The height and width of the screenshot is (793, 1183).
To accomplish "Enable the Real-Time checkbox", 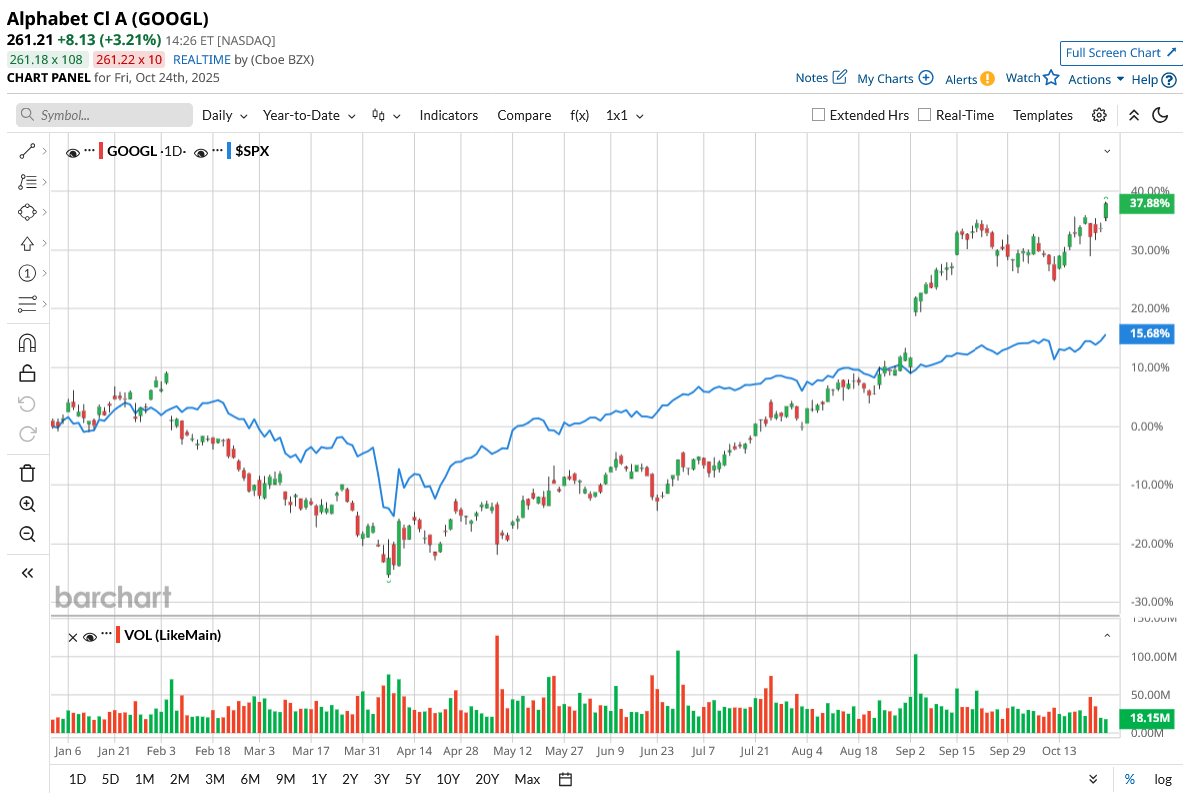I will pos(924,115).
